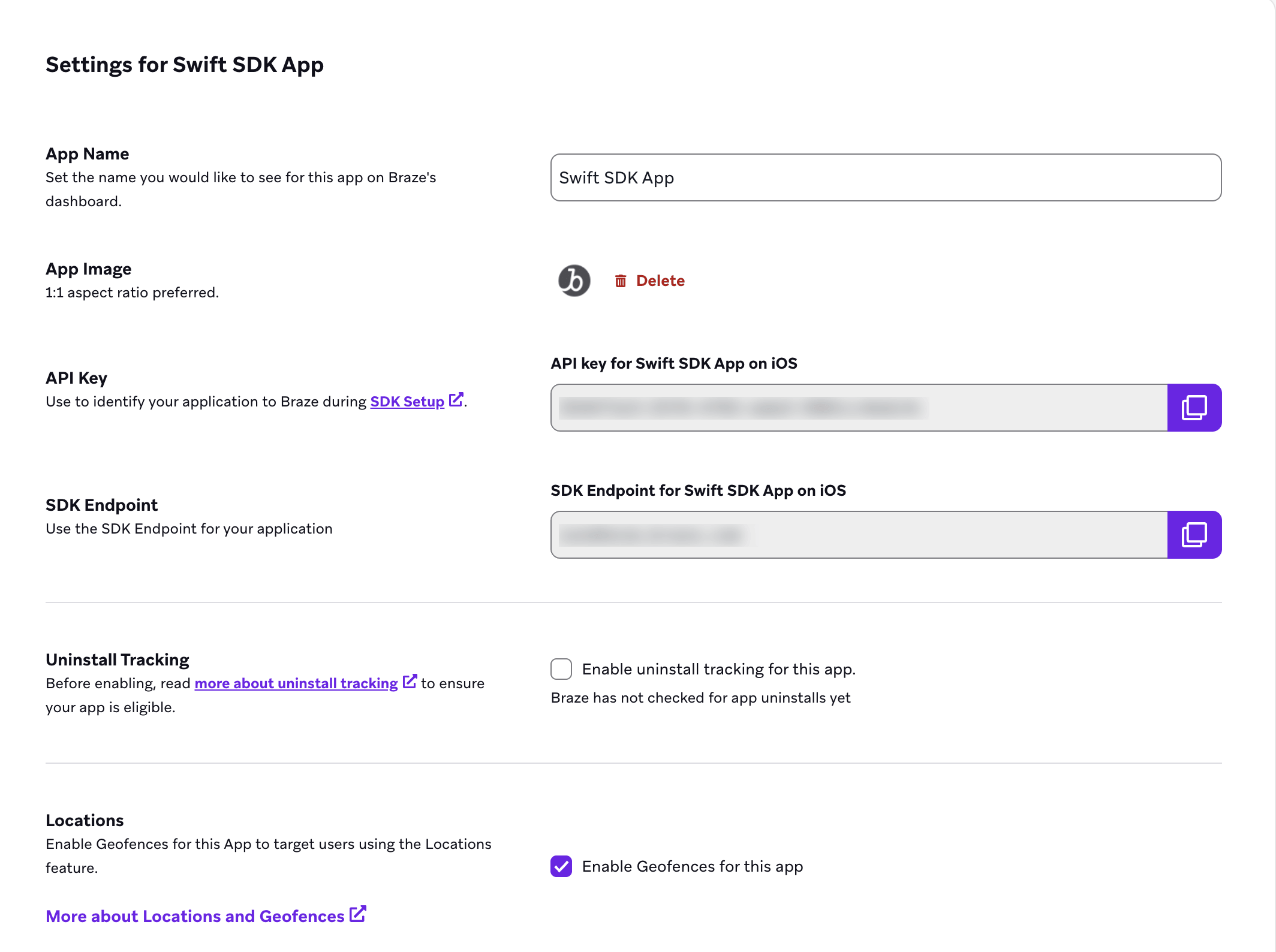Screen dimensions: 1276x952
Task: Copy the SDK Endpoint value
Action: click(x=1194, y=535)
